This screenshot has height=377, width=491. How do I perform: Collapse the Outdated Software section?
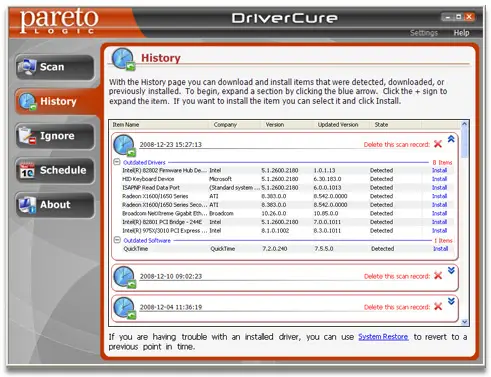[x=117, y=240]
